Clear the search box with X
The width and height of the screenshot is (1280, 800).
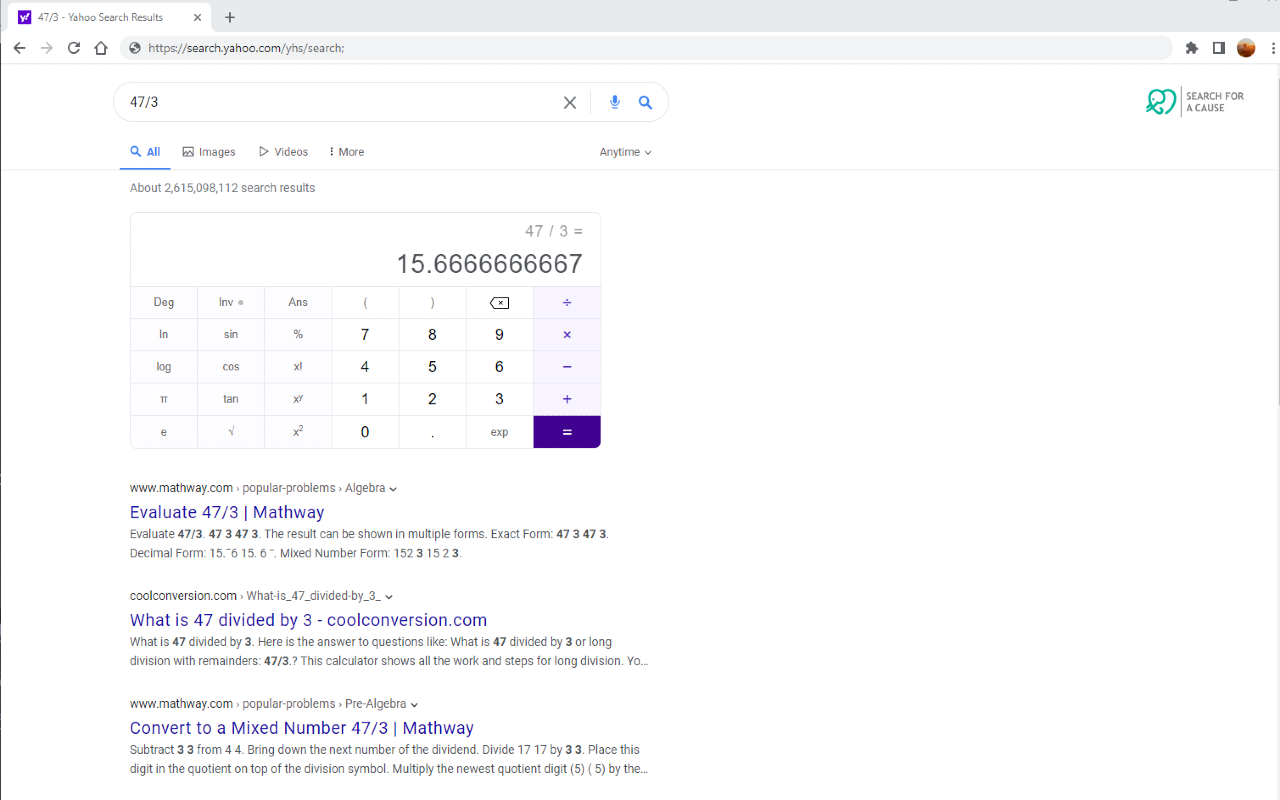click(x=570, y=102)
